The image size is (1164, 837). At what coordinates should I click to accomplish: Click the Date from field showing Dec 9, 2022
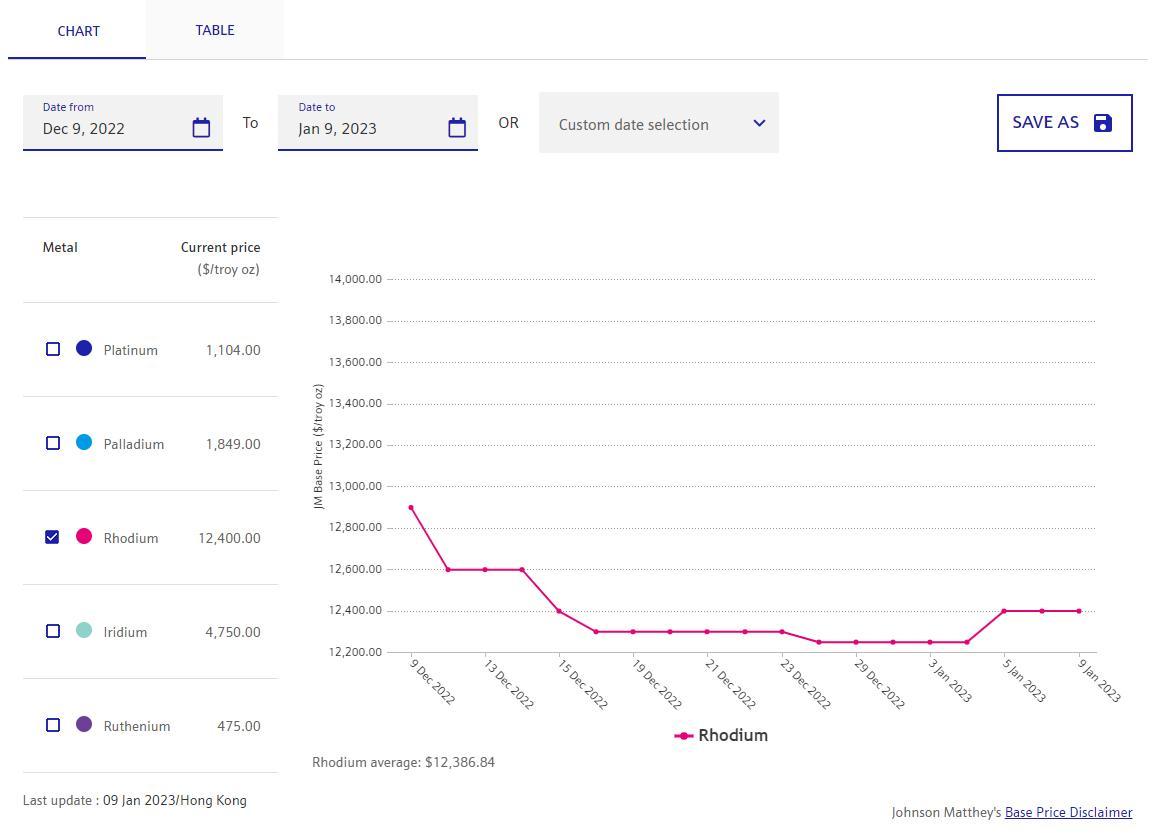(x=110, y=128)
